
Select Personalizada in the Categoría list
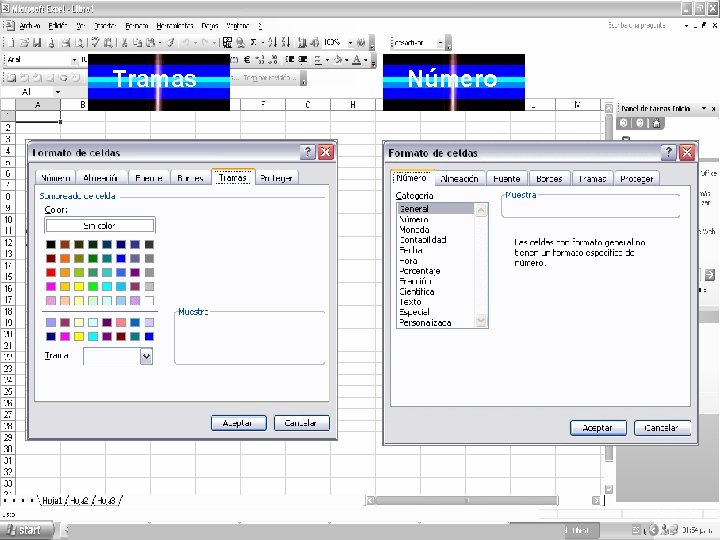pos(425,323)
